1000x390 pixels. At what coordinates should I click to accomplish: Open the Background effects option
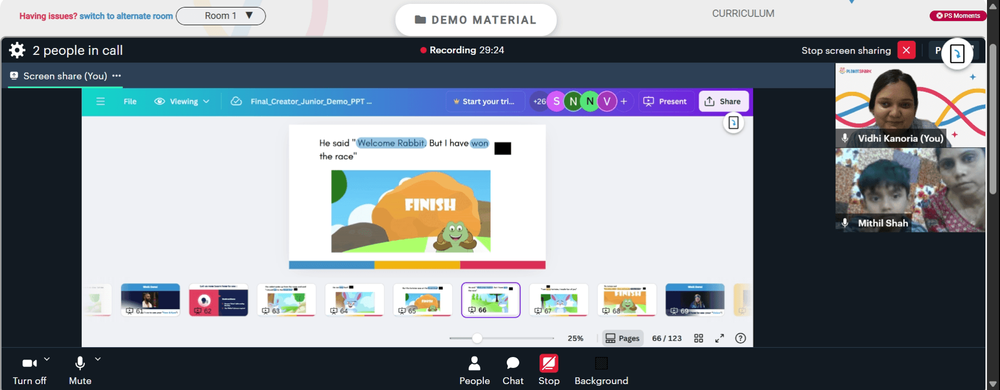click(x=601, y=371)
